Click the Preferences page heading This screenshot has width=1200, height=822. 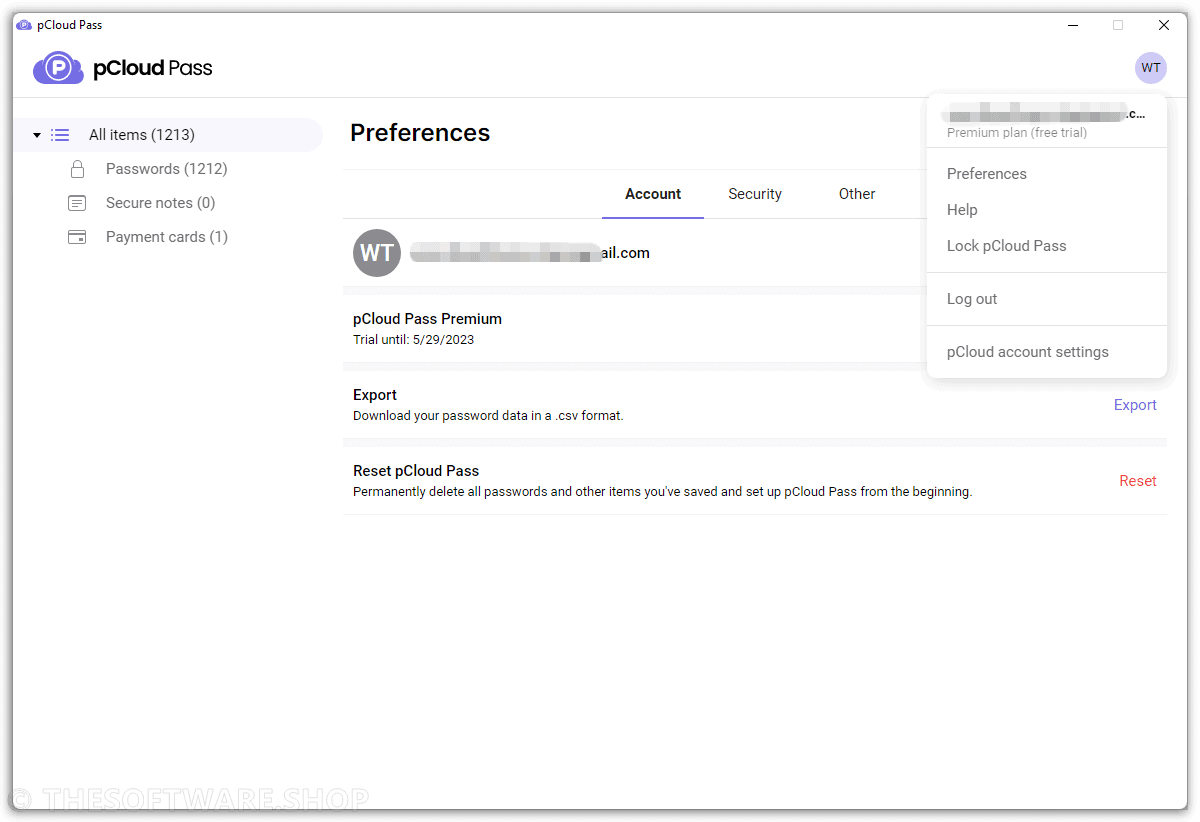[x=420, y=133]
